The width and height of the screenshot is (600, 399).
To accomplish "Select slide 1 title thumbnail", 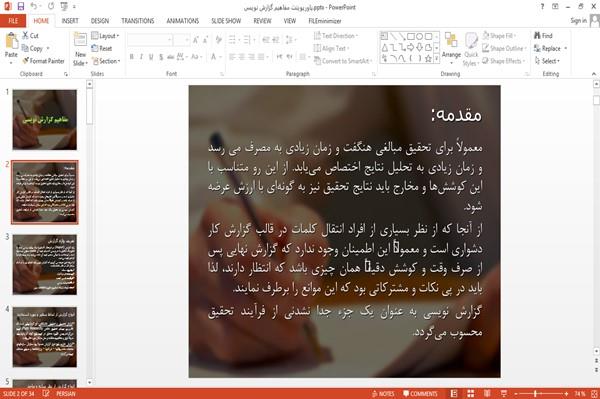I will coord(45,120).
